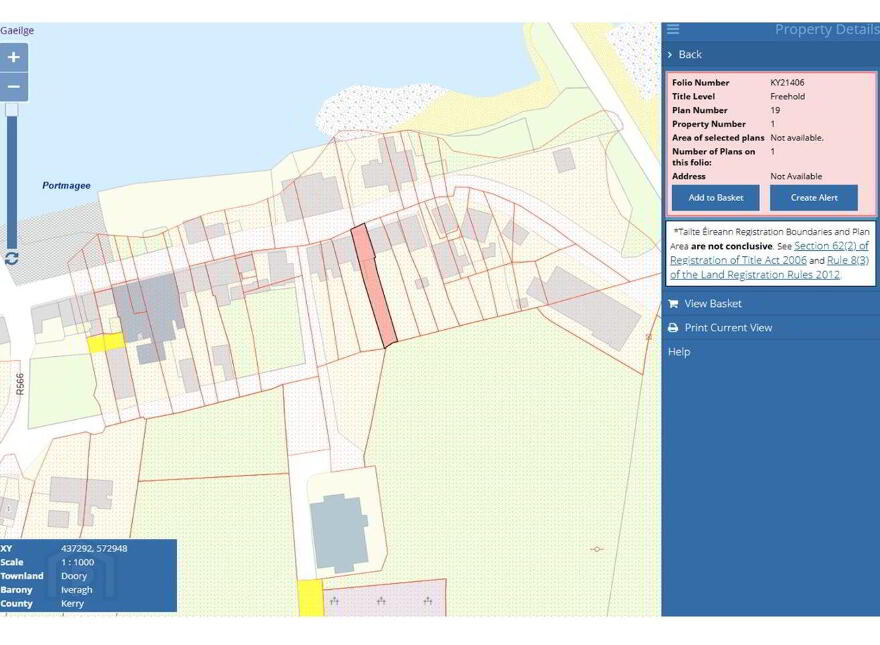The image size is (880, 645).
Task: Add folio KY21406 to basket
Action: tap(716, 198)
